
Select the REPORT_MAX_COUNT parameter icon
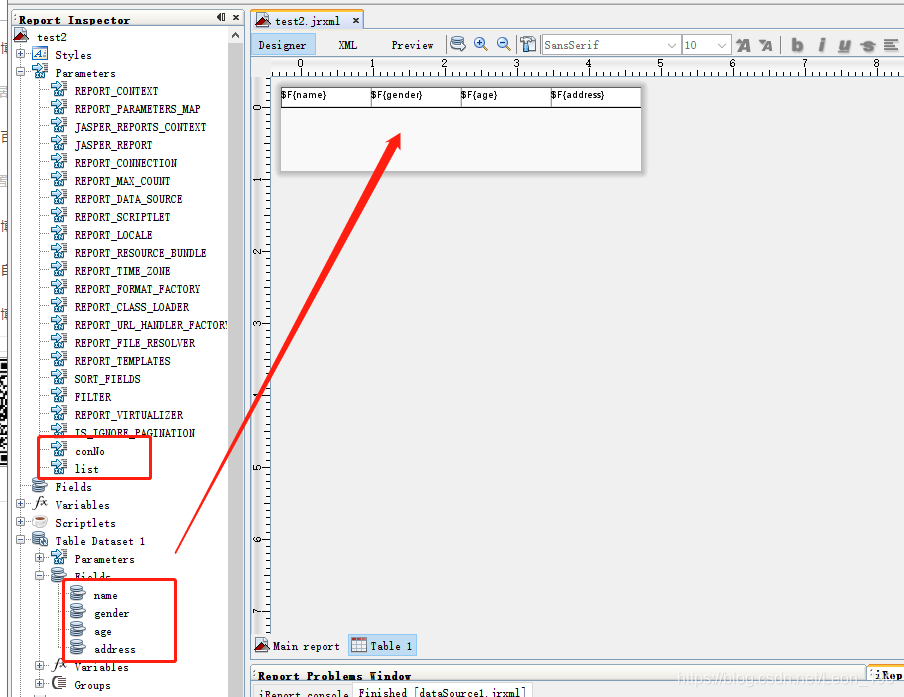tap(59, 179)
